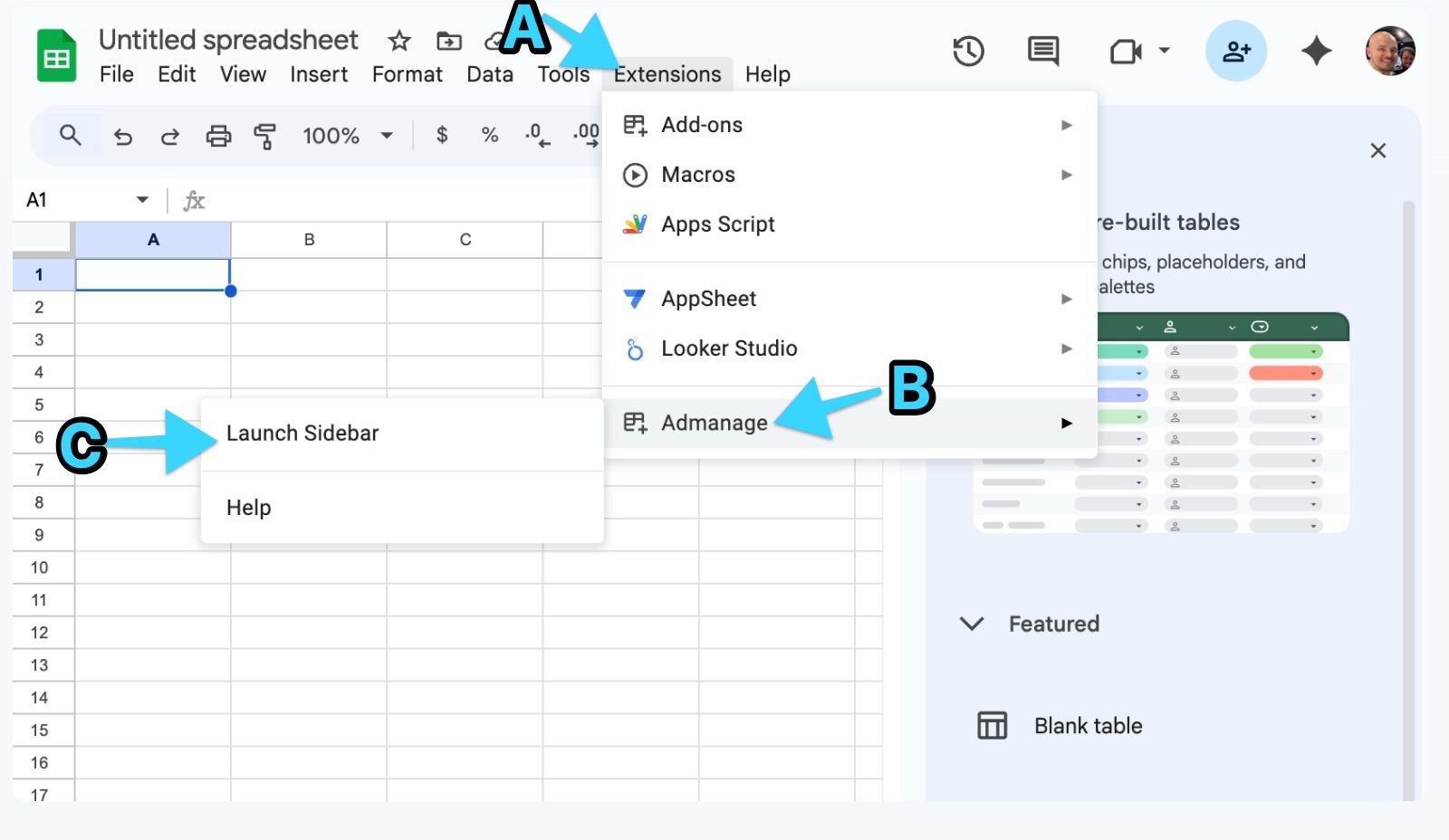Open the File menu

[117, 74]
